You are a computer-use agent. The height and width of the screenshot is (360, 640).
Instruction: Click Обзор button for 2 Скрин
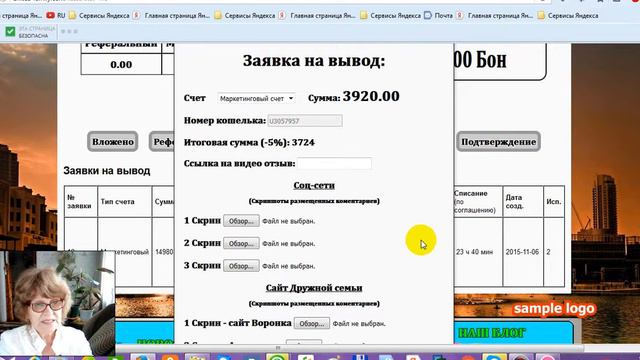(241, 244)
